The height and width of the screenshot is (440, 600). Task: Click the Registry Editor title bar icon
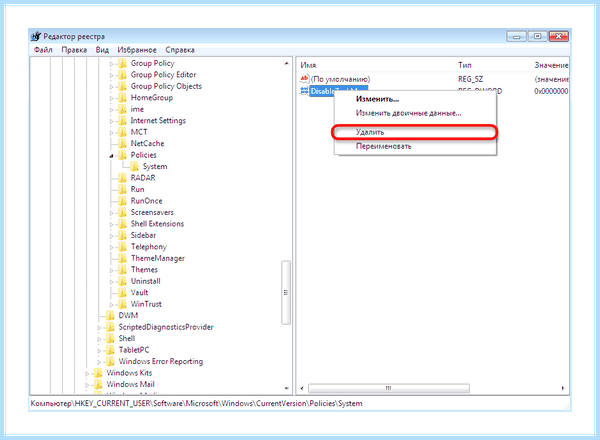click(x=36, y=36)
